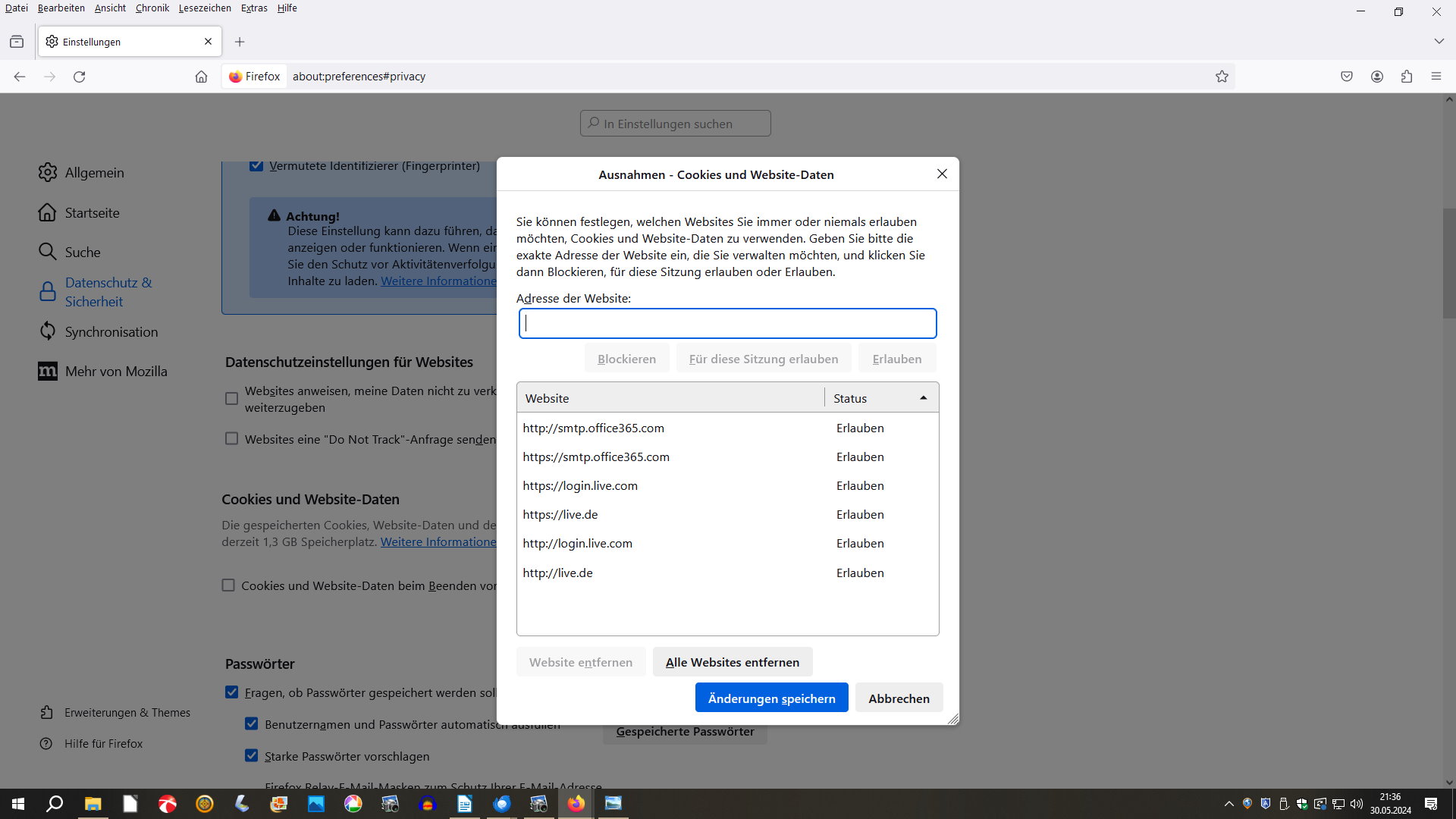
Task: Bookmark this page with star icon
Action: pyautogui.click(x=1222, y=77)
